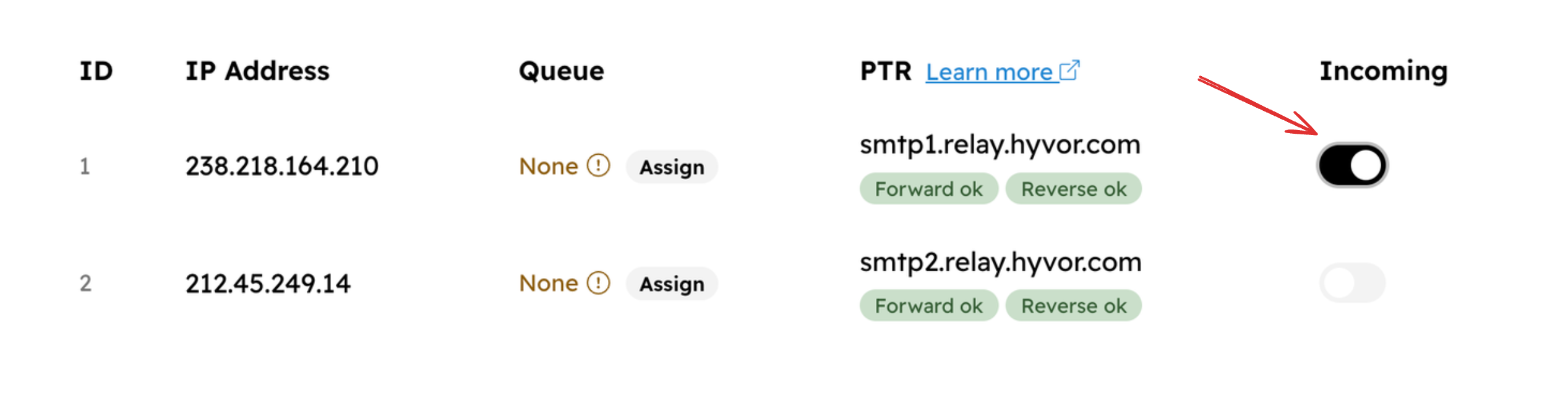Click external link icon beside Learn more
The height and width of the screenshot is (400, 1568).
[1069, 71]
